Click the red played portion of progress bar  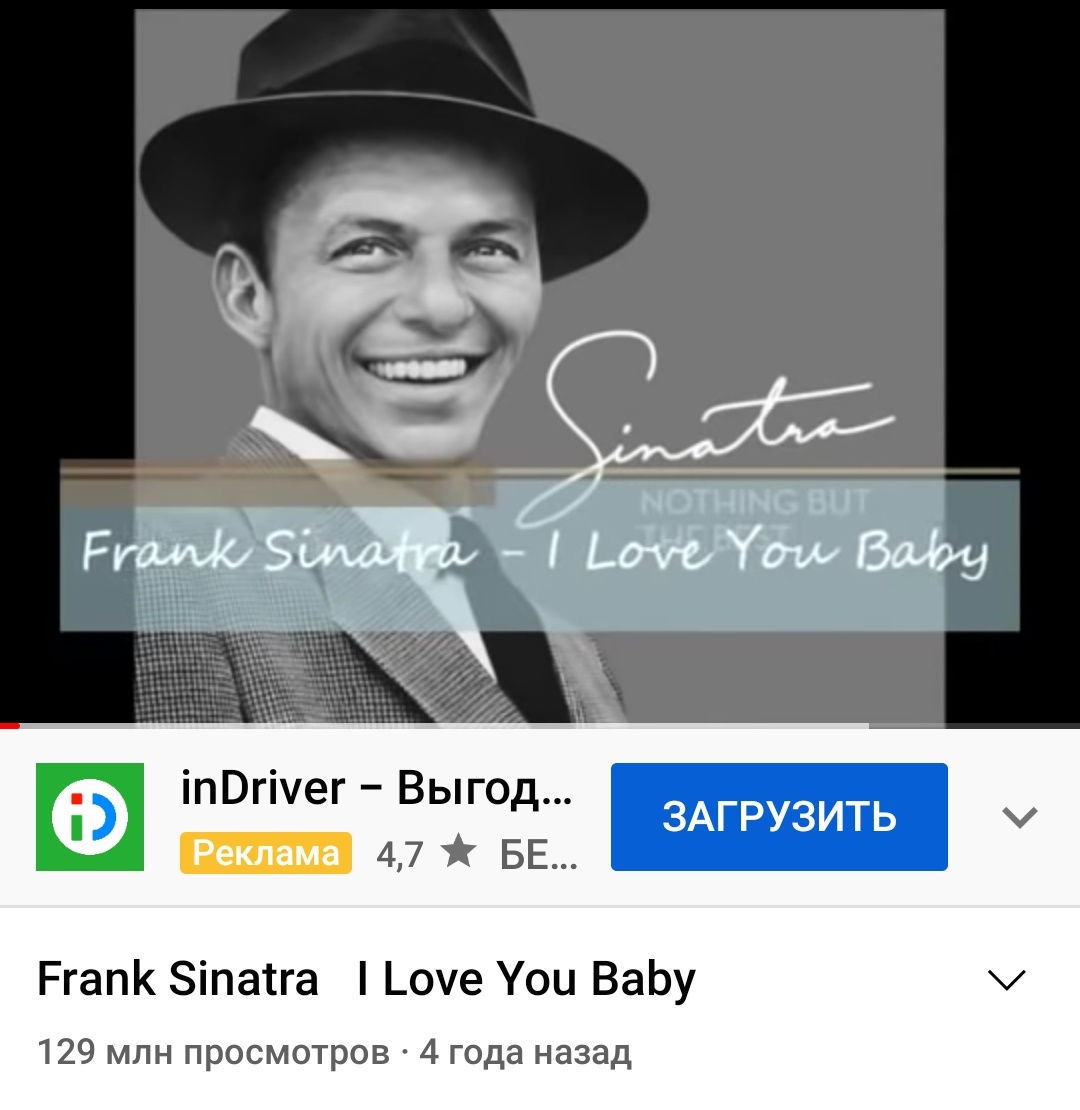click(x=10, y=726)
